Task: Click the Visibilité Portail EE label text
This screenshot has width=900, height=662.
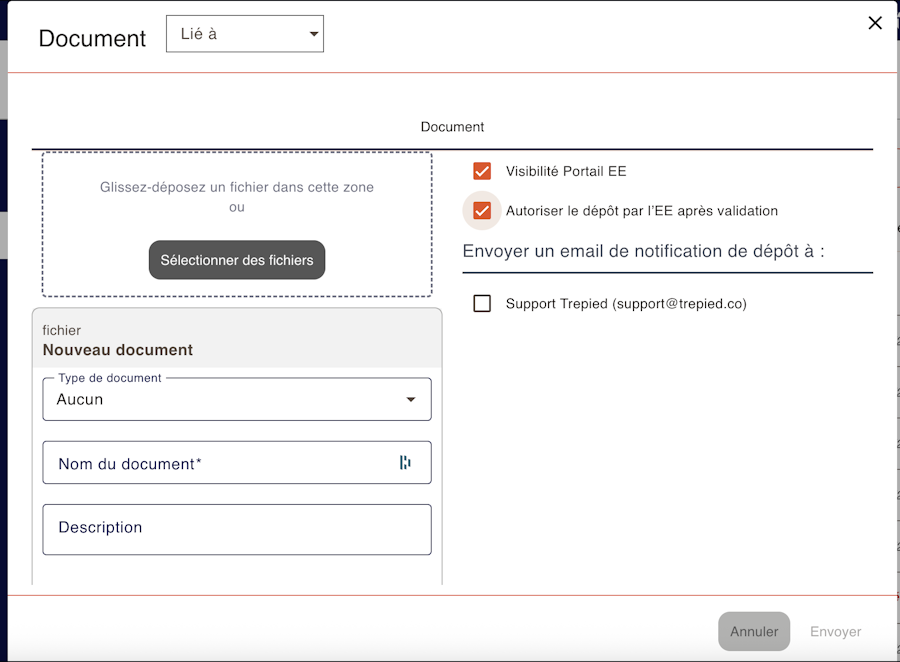Action: (566, 171)
